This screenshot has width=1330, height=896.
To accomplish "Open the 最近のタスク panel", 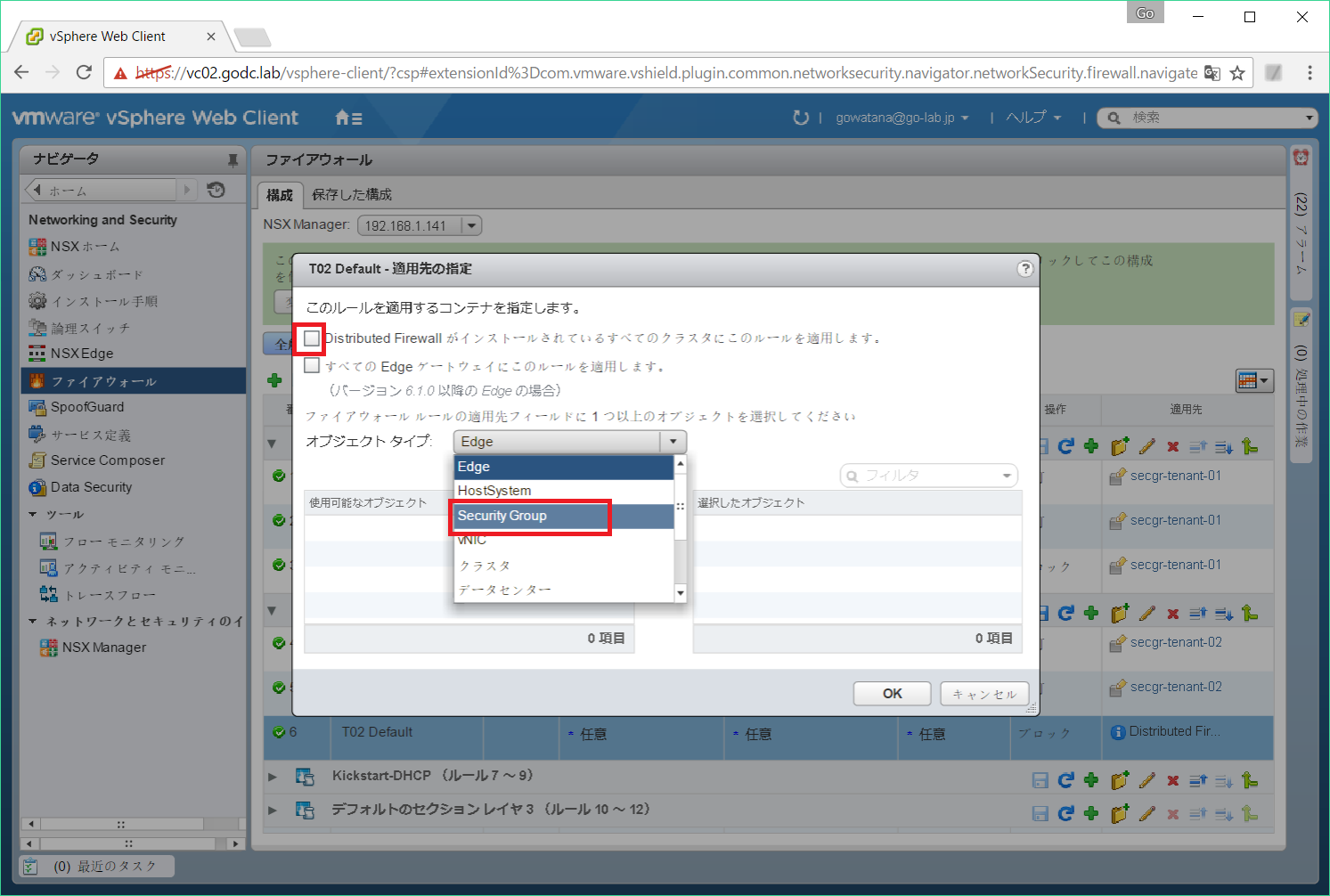I will [x=97, y=866].
